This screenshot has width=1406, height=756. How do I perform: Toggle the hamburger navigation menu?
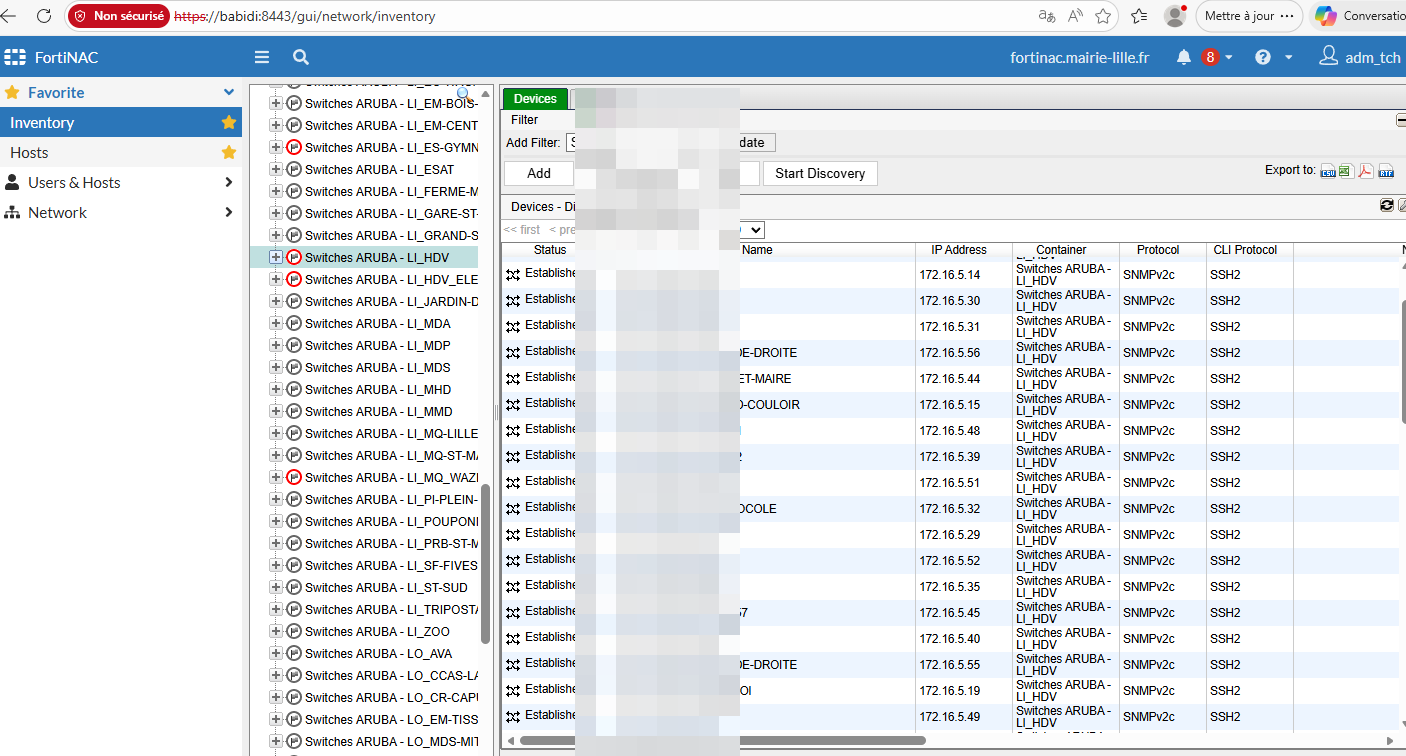[x=262, y=57]
